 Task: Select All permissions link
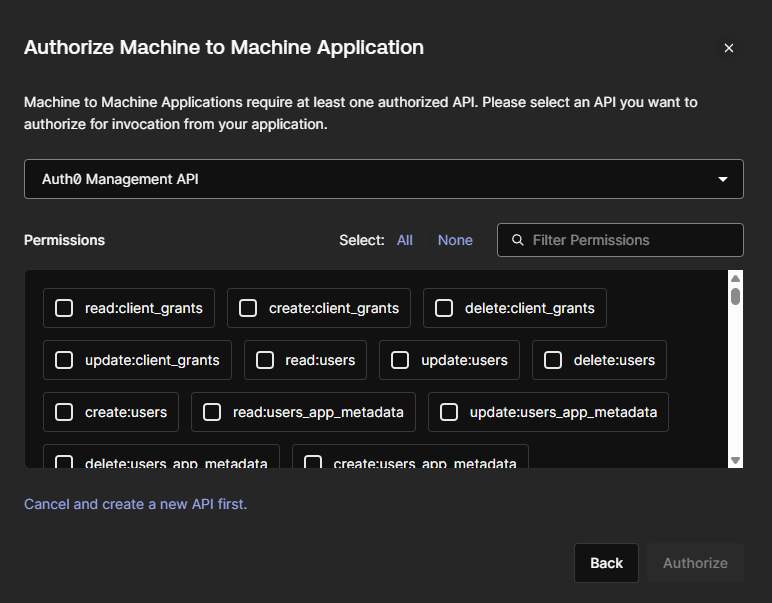[x=405, y=240]
